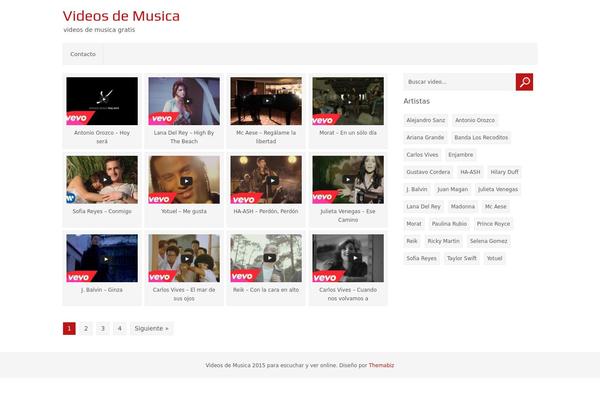
Task: Play the Julieta Venegas Ese Camino thumbnail
Action: tap(348, 180)
